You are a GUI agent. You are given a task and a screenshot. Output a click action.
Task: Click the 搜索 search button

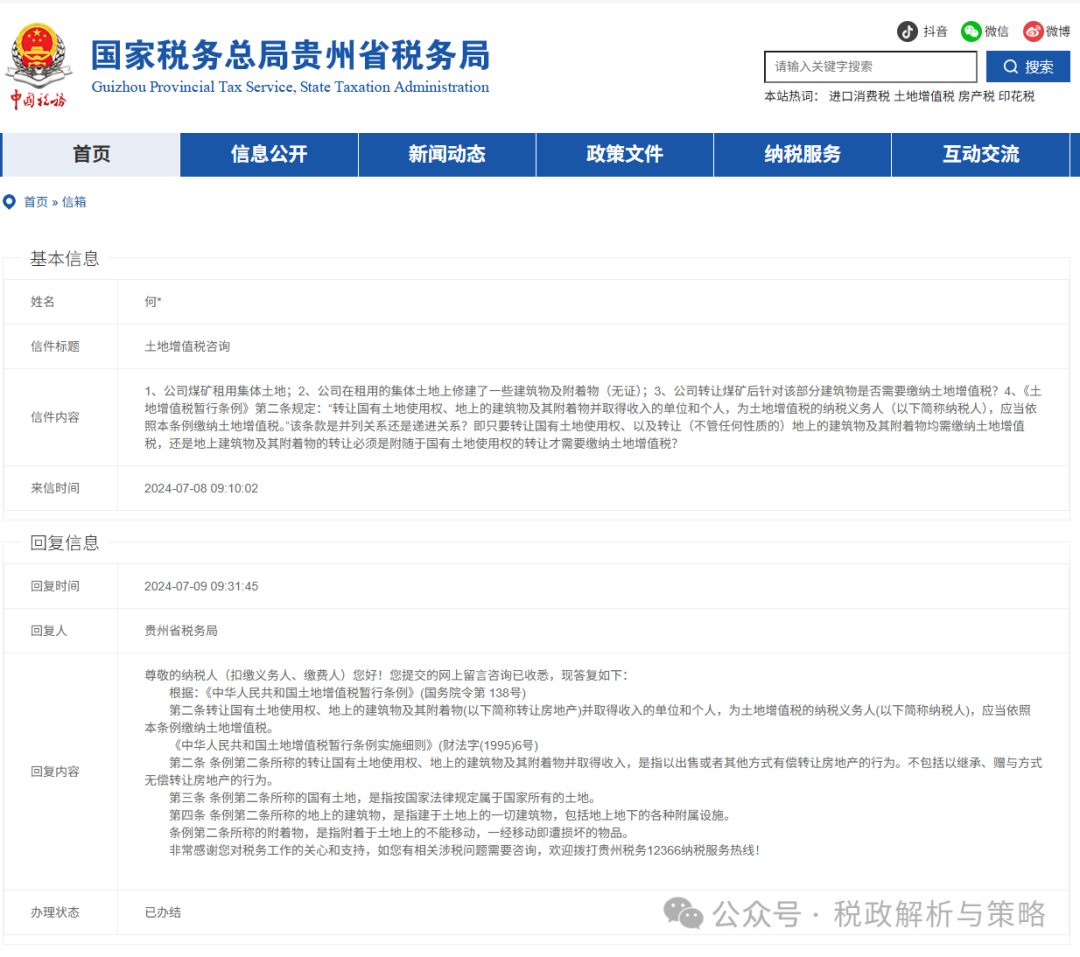1028,67
